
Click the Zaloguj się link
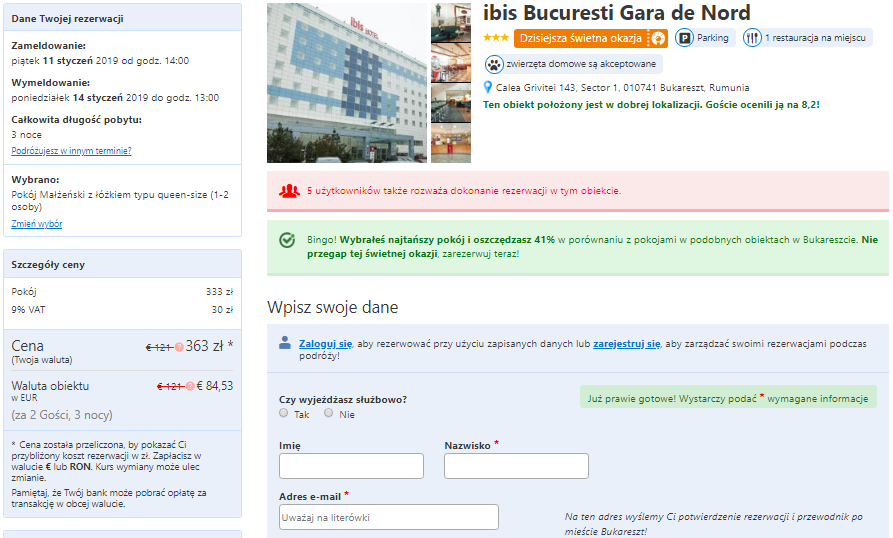point(326,344)
